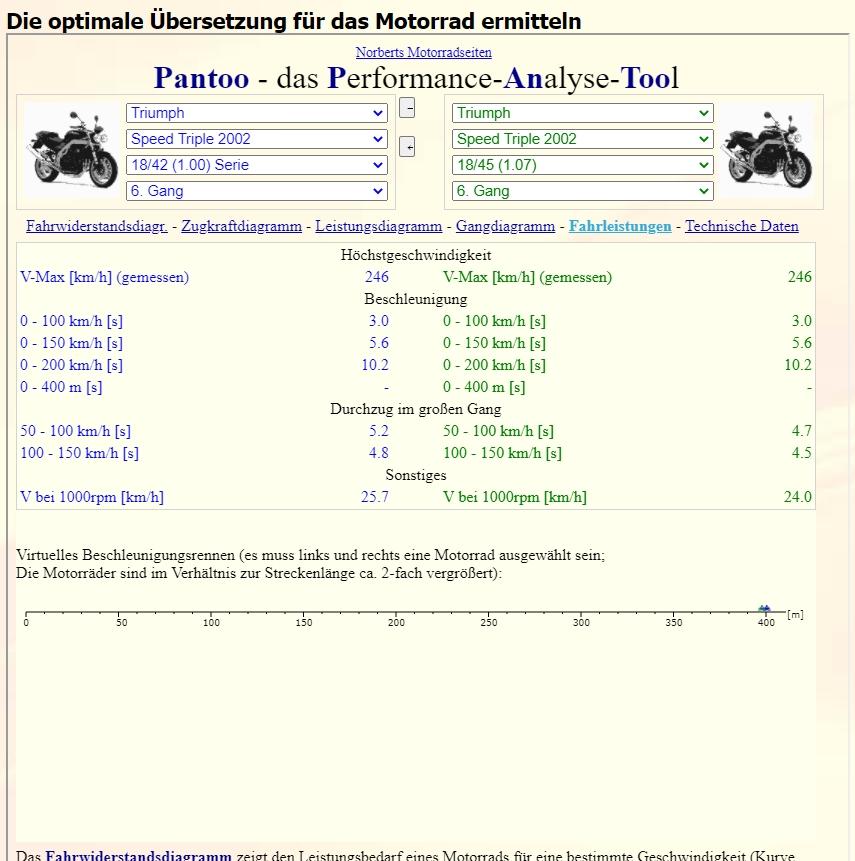Open the Technische Daten view
855x861 pixels.
741,226
